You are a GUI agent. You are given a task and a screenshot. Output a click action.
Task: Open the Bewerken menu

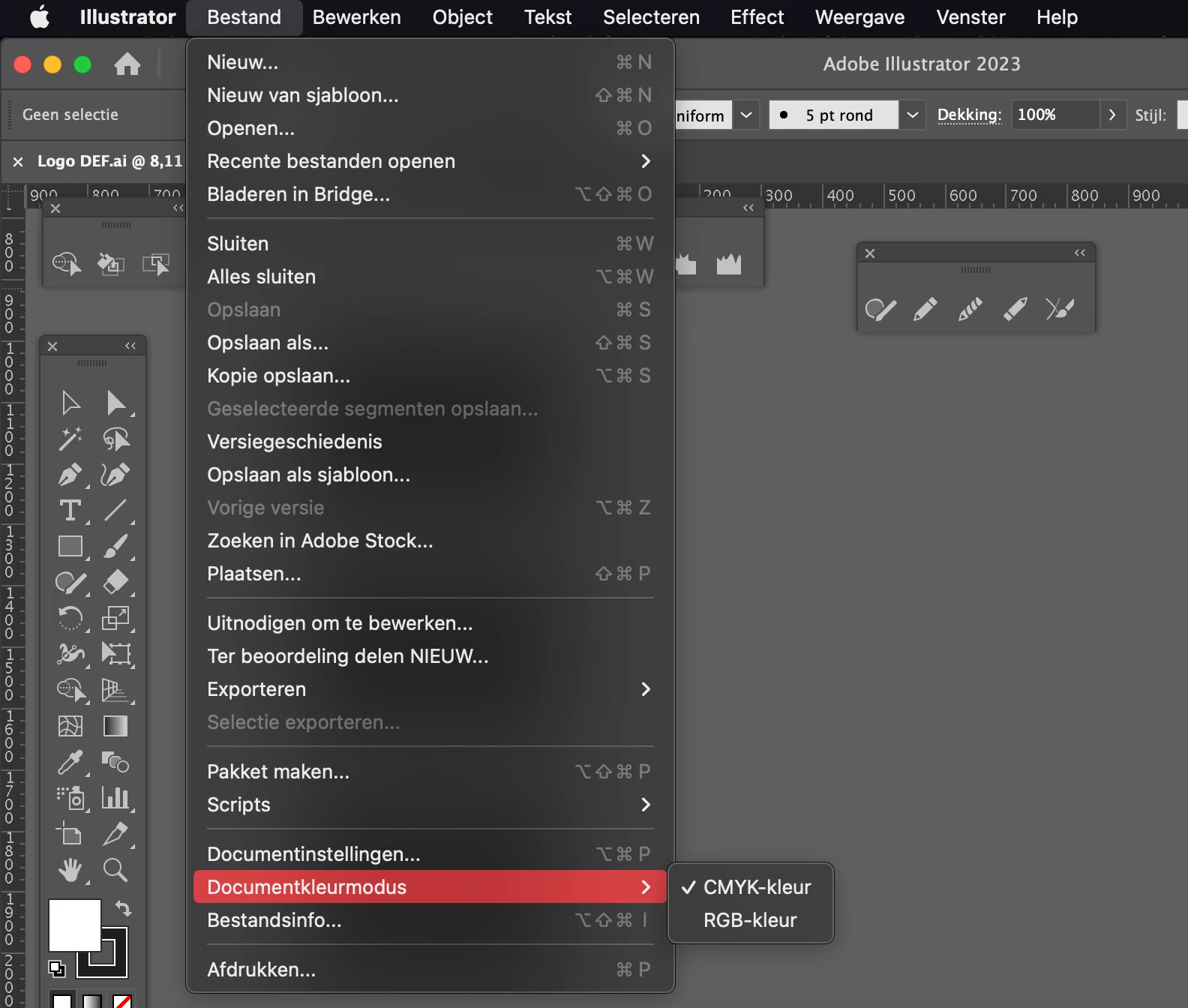coord(357,17)
